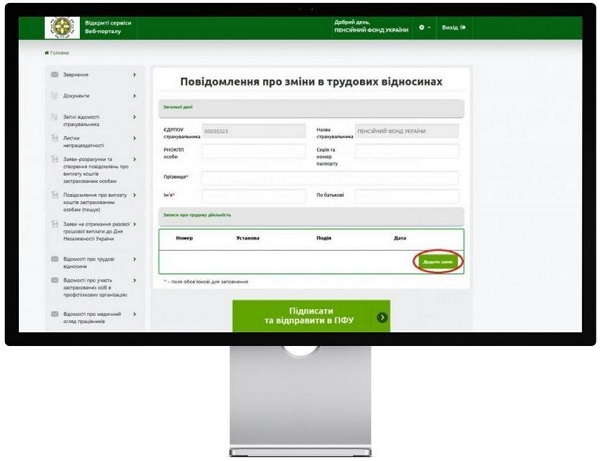Open Звітні відомості страхувальника menu label
Screen dimensions: 600x461
point(81,121)
